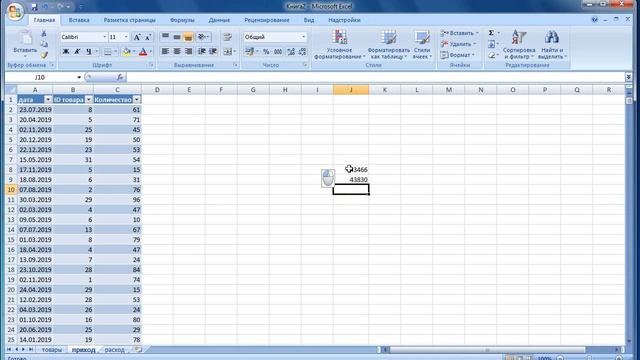Toggle center text alignment

177,51
